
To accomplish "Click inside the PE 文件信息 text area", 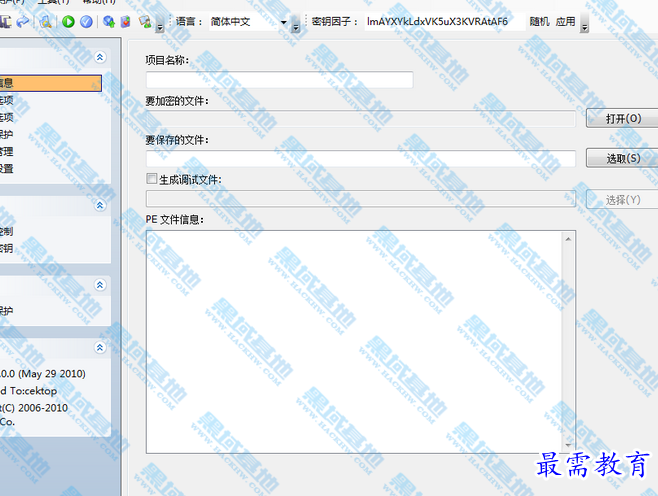I will click(354, 342).
